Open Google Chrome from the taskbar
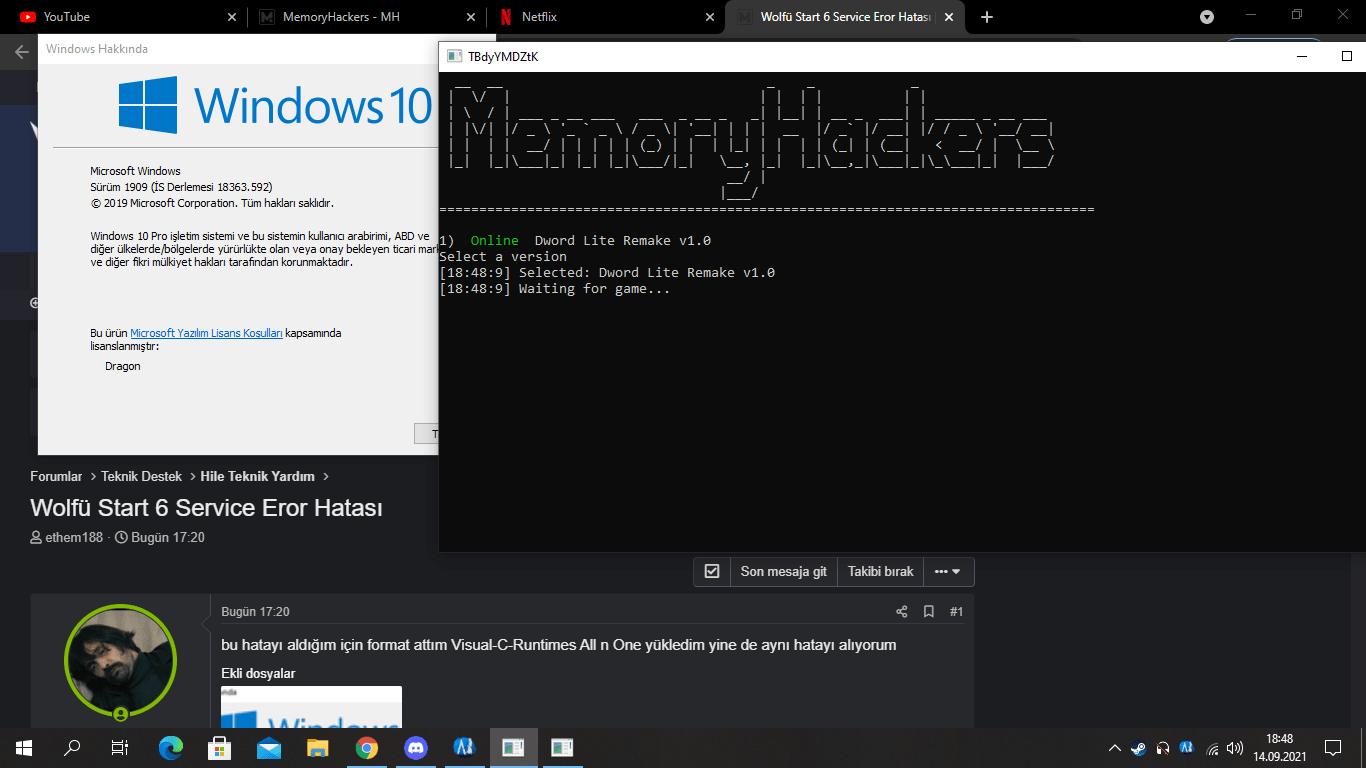 pos(367,747)
